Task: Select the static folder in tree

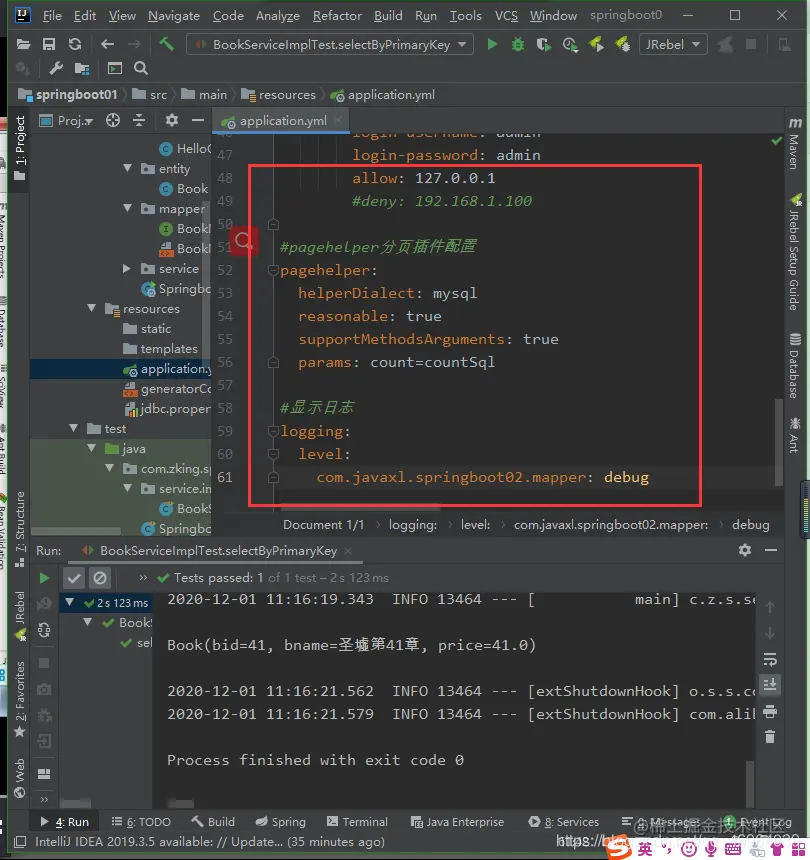Action: [147, 329]
